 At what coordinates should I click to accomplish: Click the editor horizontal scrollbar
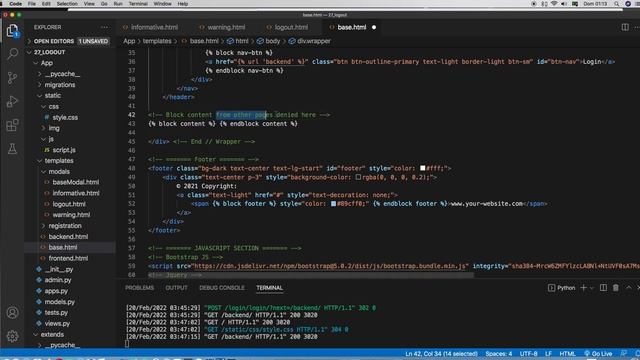[310, 276]
